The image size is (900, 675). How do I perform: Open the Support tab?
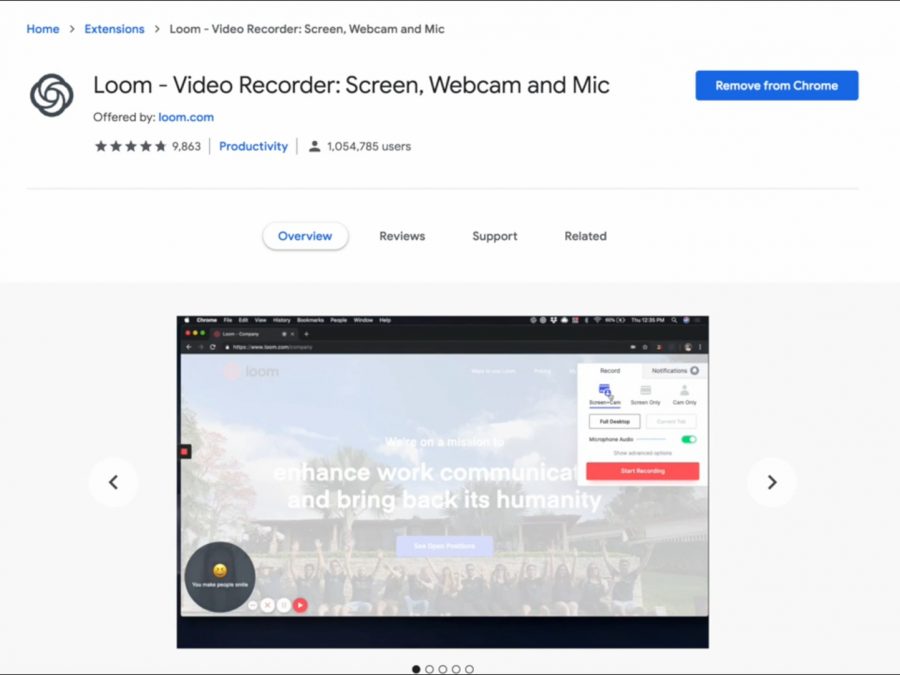pyautogui.click(x=494, y=236)
